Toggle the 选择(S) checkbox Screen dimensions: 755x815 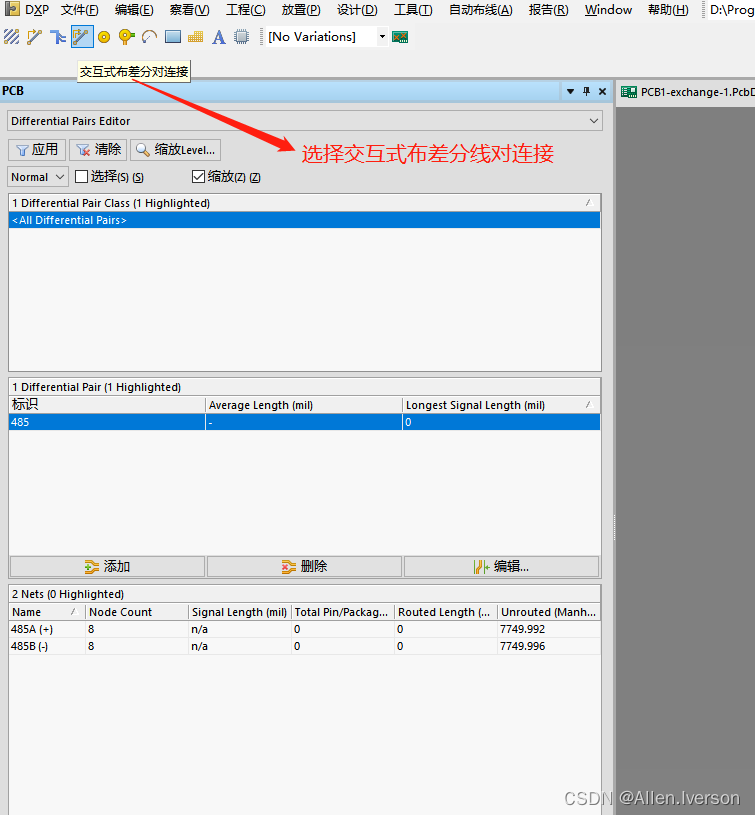[x=81, y=177]
